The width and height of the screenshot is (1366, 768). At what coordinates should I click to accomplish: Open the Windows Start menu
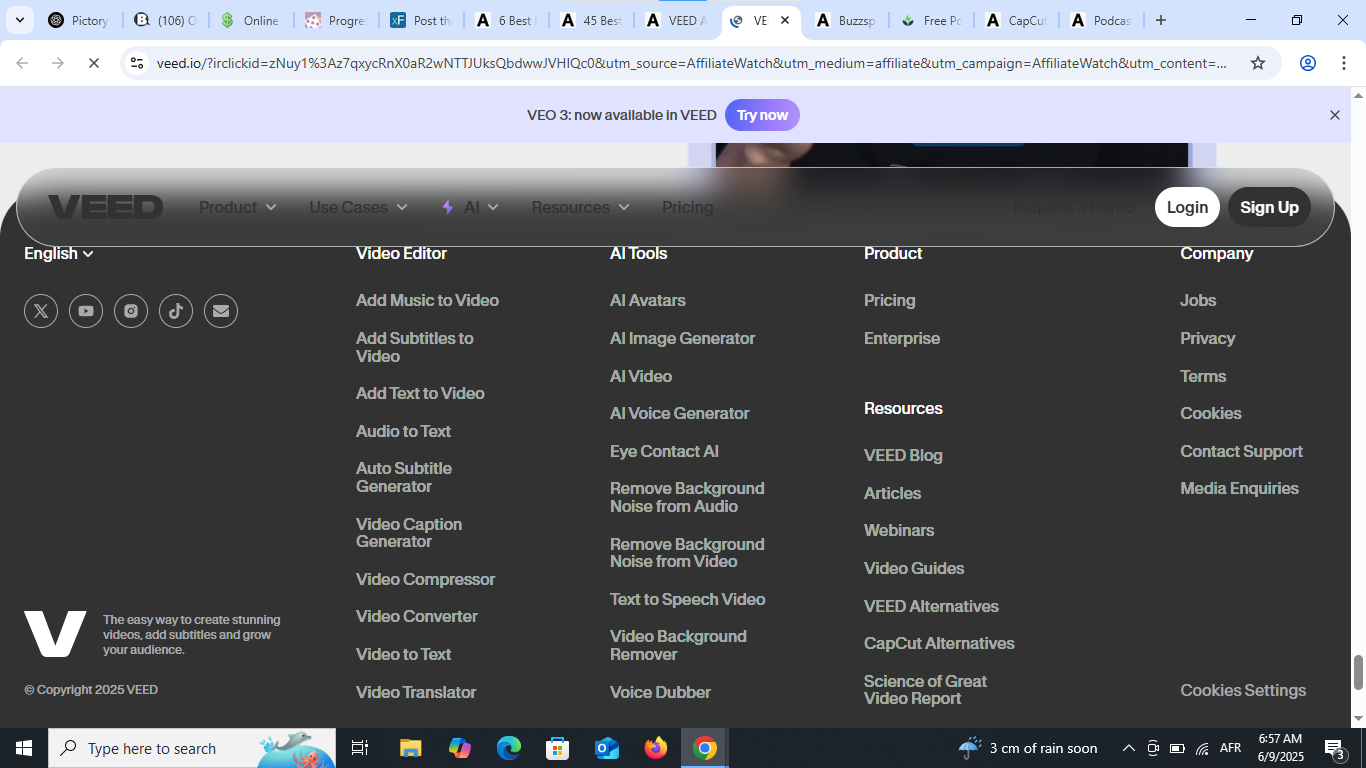click(x=24, y=748)
